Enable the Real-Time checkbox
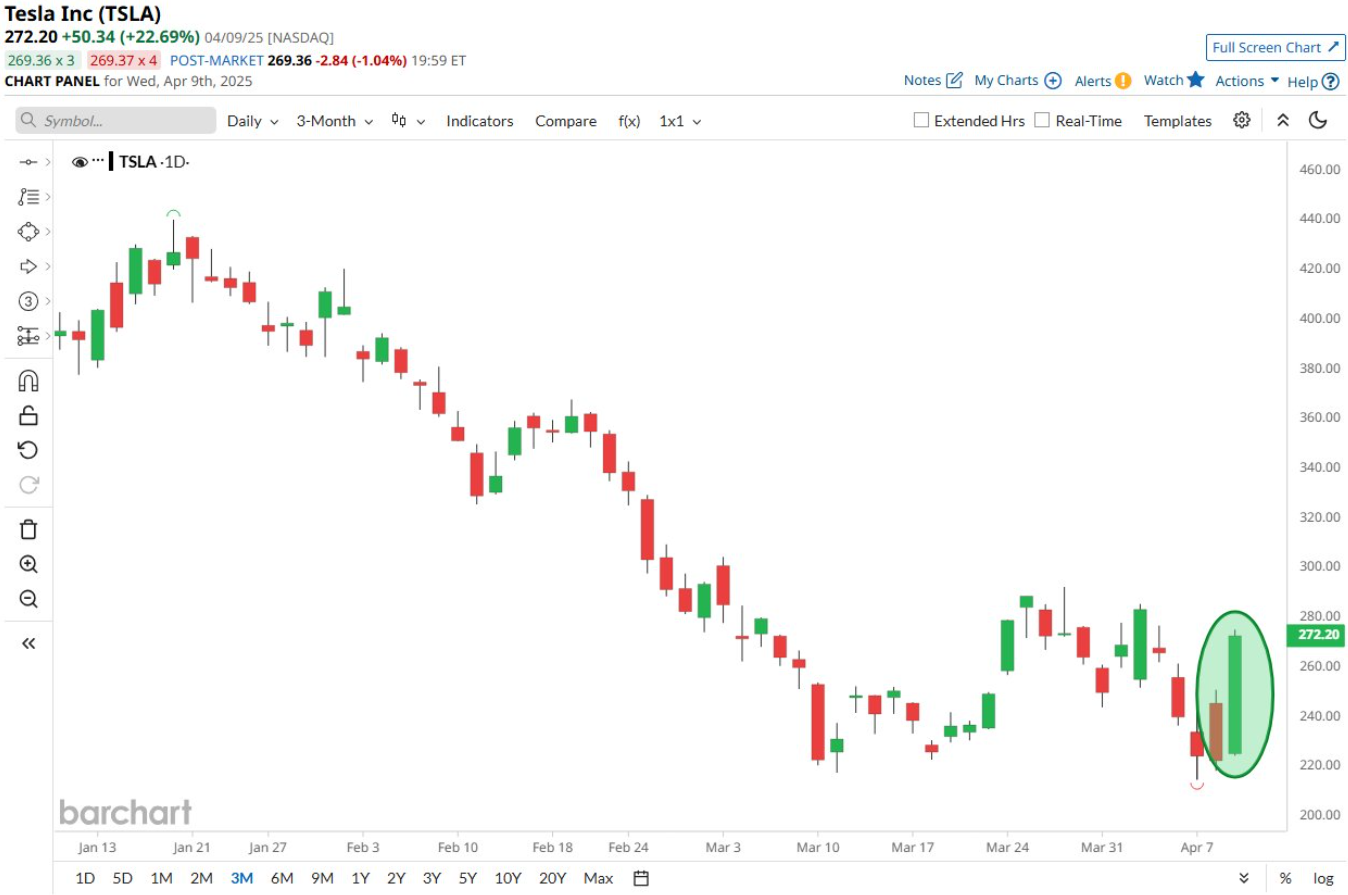 (x=1042, y=120)
